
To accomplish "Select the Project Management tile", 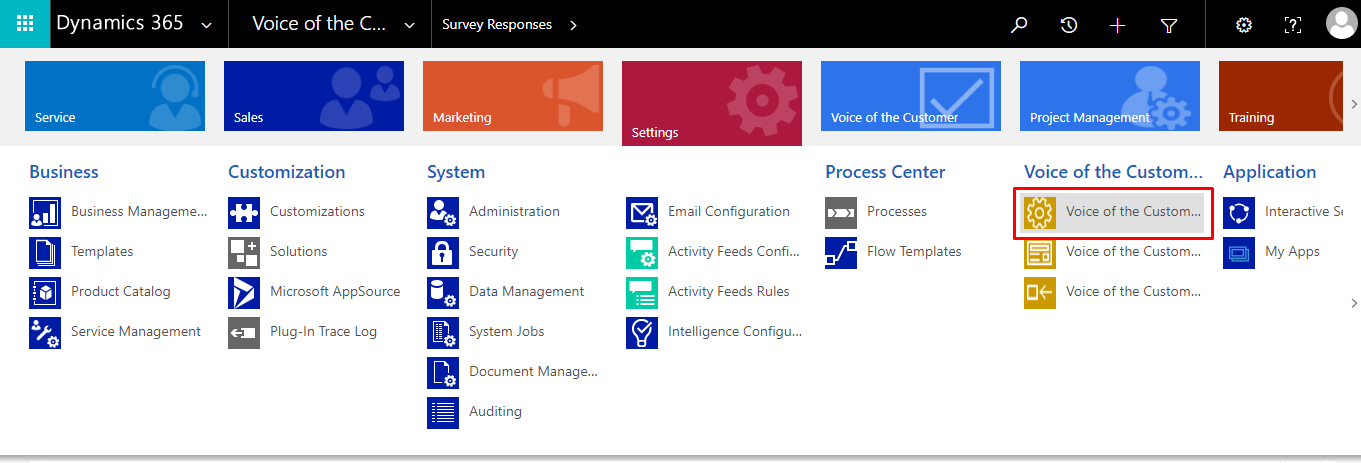I will pos(1110,96).
